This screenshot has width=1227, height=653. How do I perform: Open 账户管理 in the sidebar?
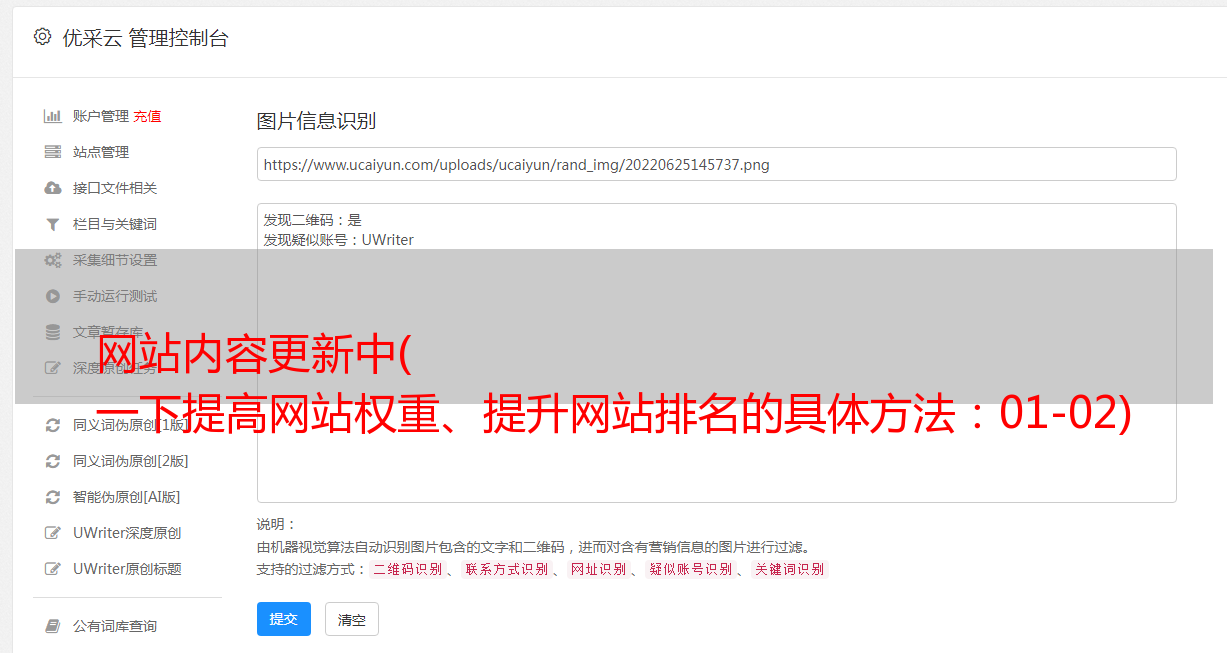(101, 116)
